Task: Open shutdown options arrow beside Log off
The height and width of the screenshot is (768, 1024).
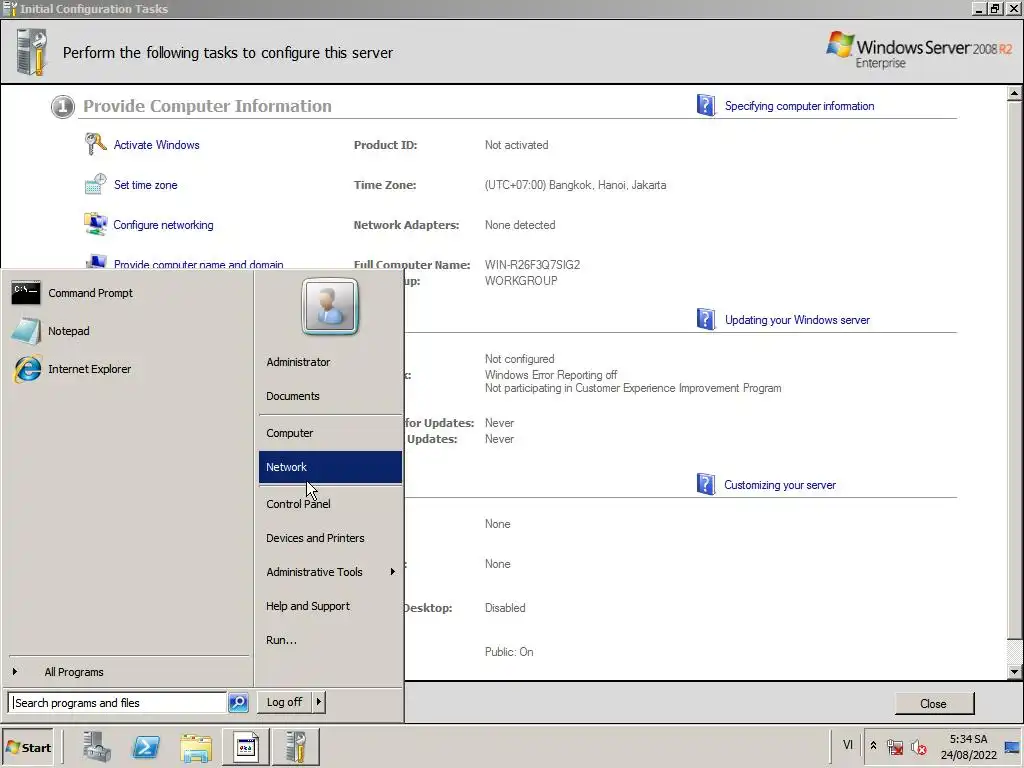Action: pos(318,702)
